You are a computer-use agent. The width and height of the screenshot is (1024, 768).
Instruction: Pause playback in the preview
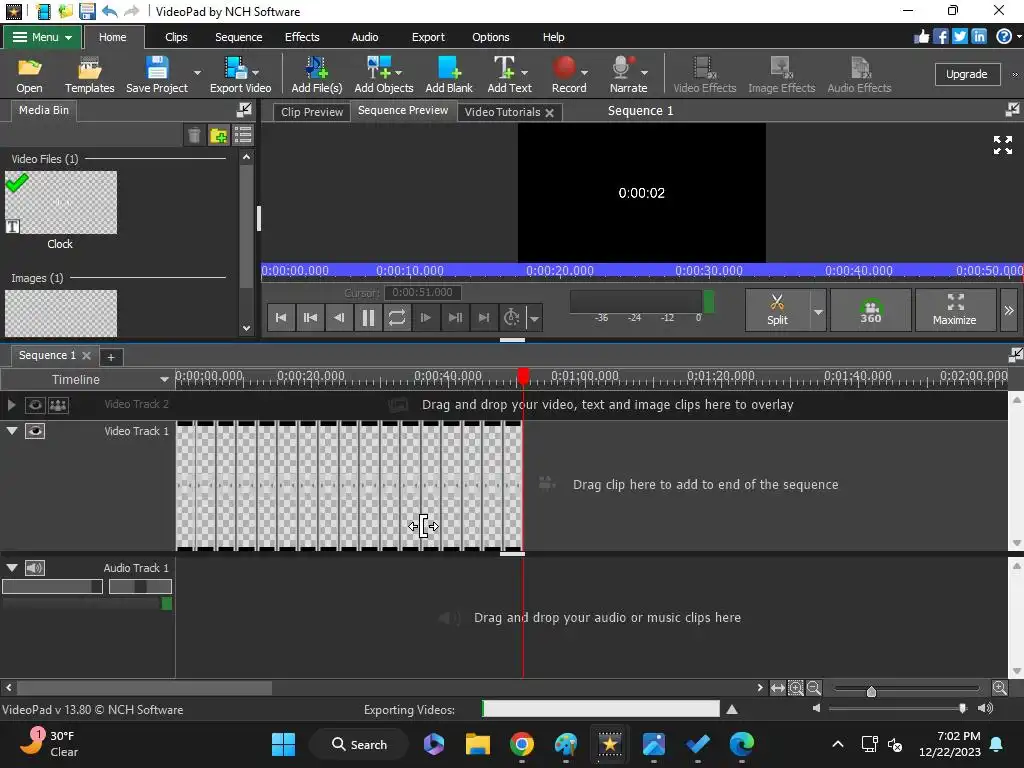click(x=368, y=318)
